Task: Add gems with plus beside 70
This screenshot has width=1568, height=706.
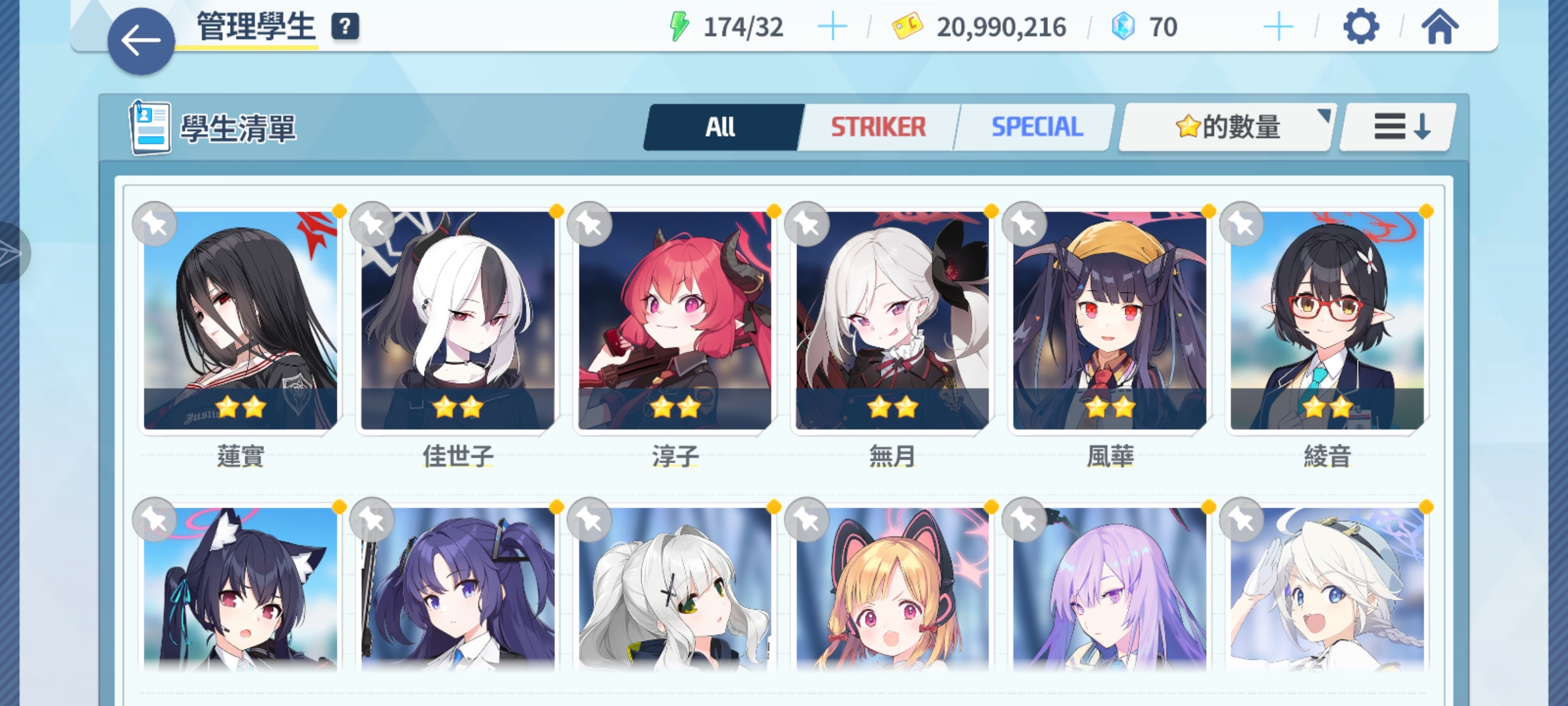Action: coord(1279,27)
